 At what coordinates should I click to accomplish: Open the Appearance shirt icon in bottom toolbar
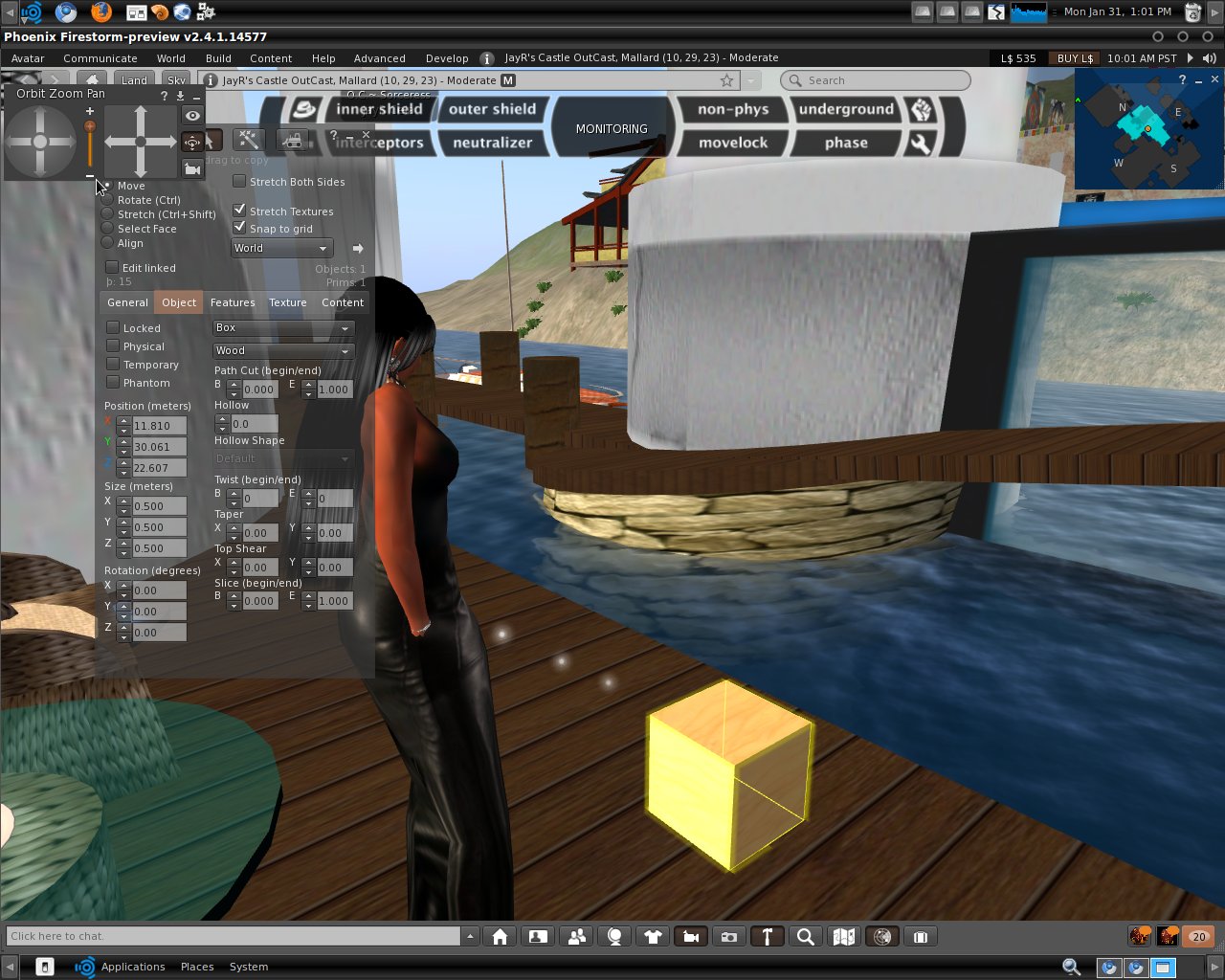[653, 936]
